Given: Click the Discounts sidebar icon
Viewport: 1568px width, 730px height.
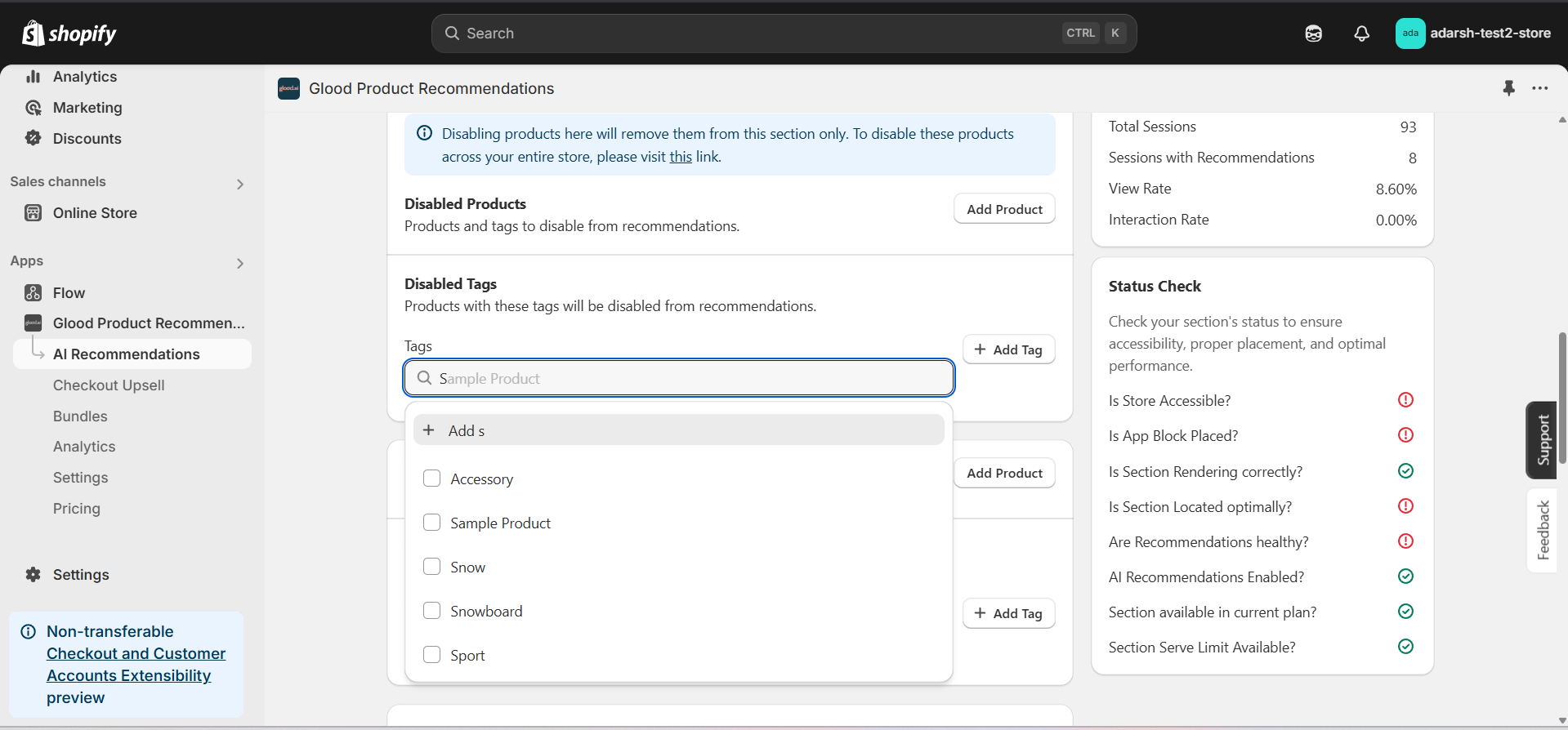Looking at the screenshot, I should tap(33, 138).
